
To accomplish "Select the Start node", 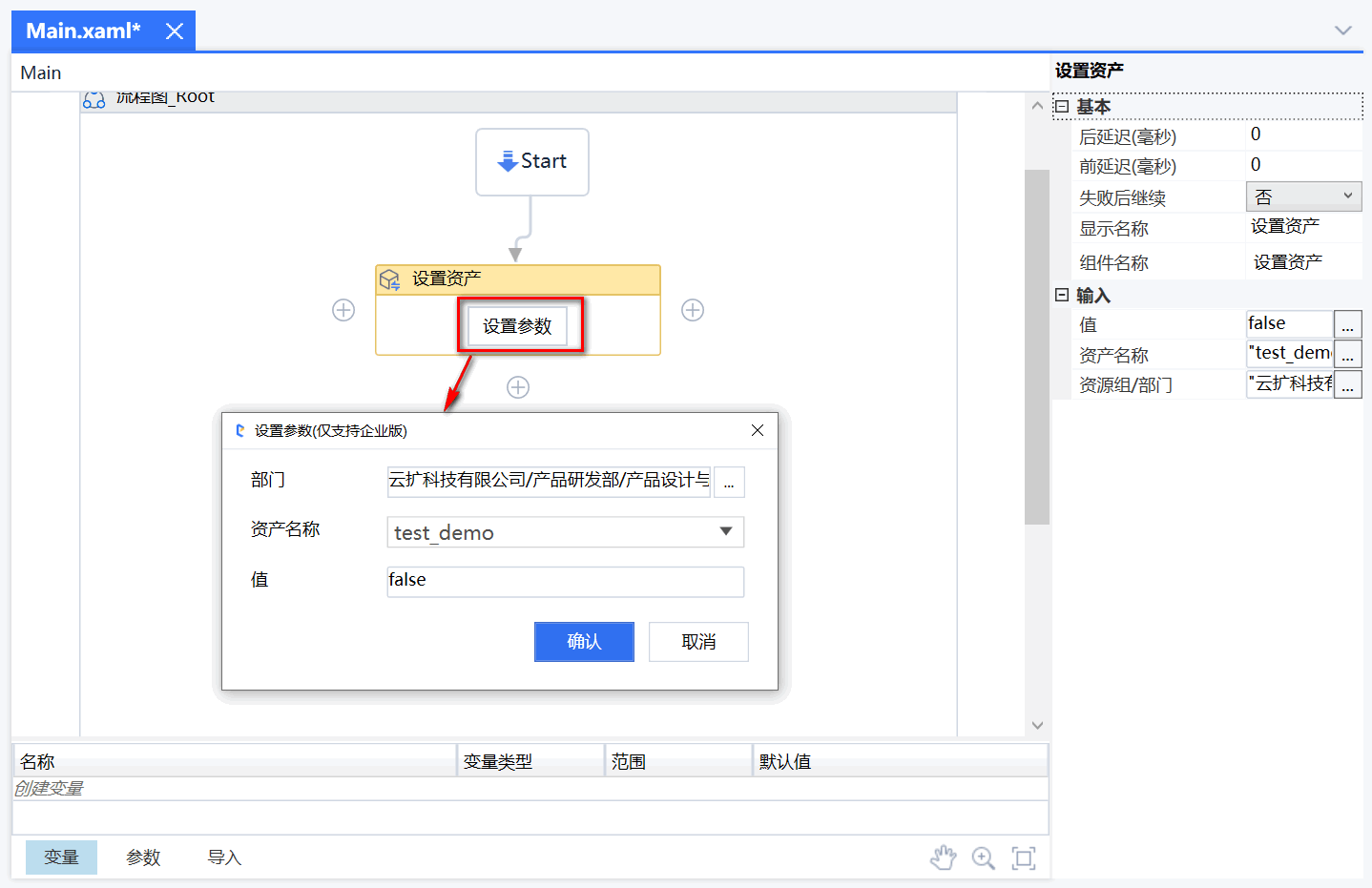I will pos(532,162).
